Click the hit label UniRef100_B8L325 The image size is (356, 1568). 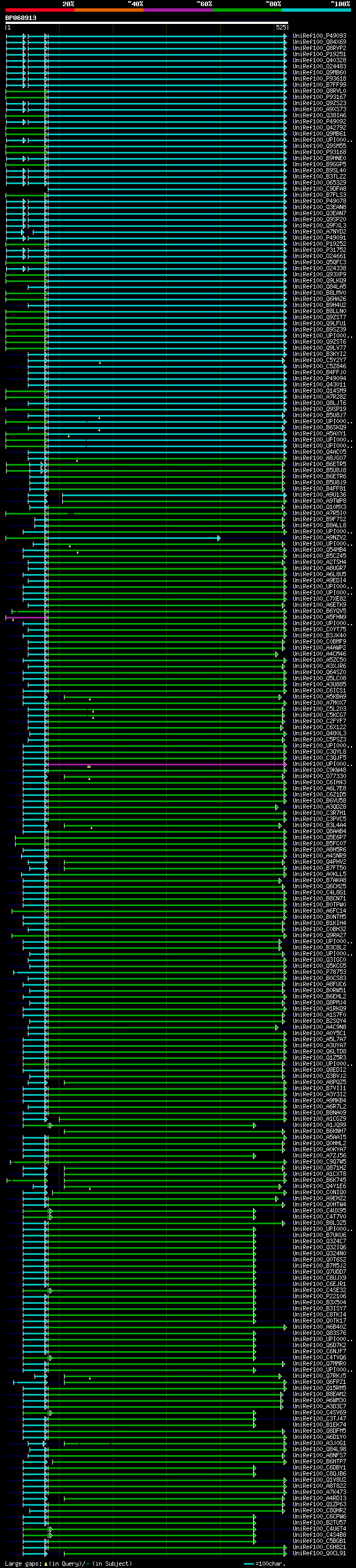tap(319, 1223)
